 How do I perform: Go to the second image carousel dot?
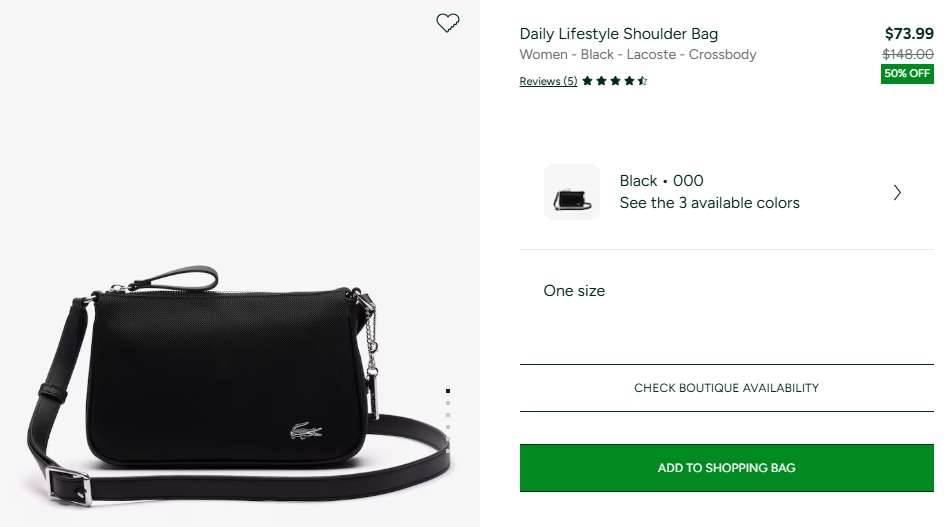[x=448, y=404]
